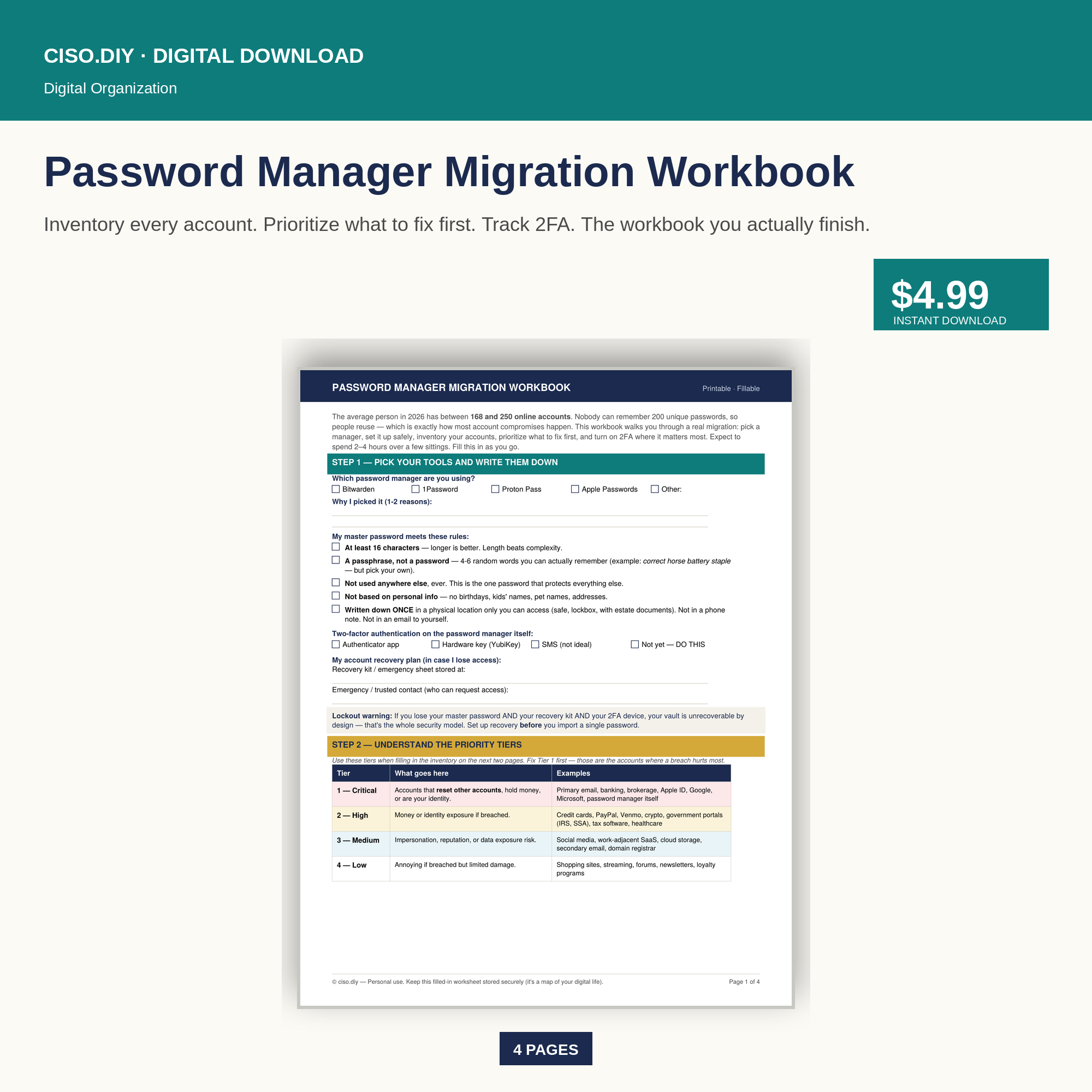The width and height of the screenshot is (1092, 1092).
Task: Tick the Proton Pass checkbox
Action: (x=495, y=489)
